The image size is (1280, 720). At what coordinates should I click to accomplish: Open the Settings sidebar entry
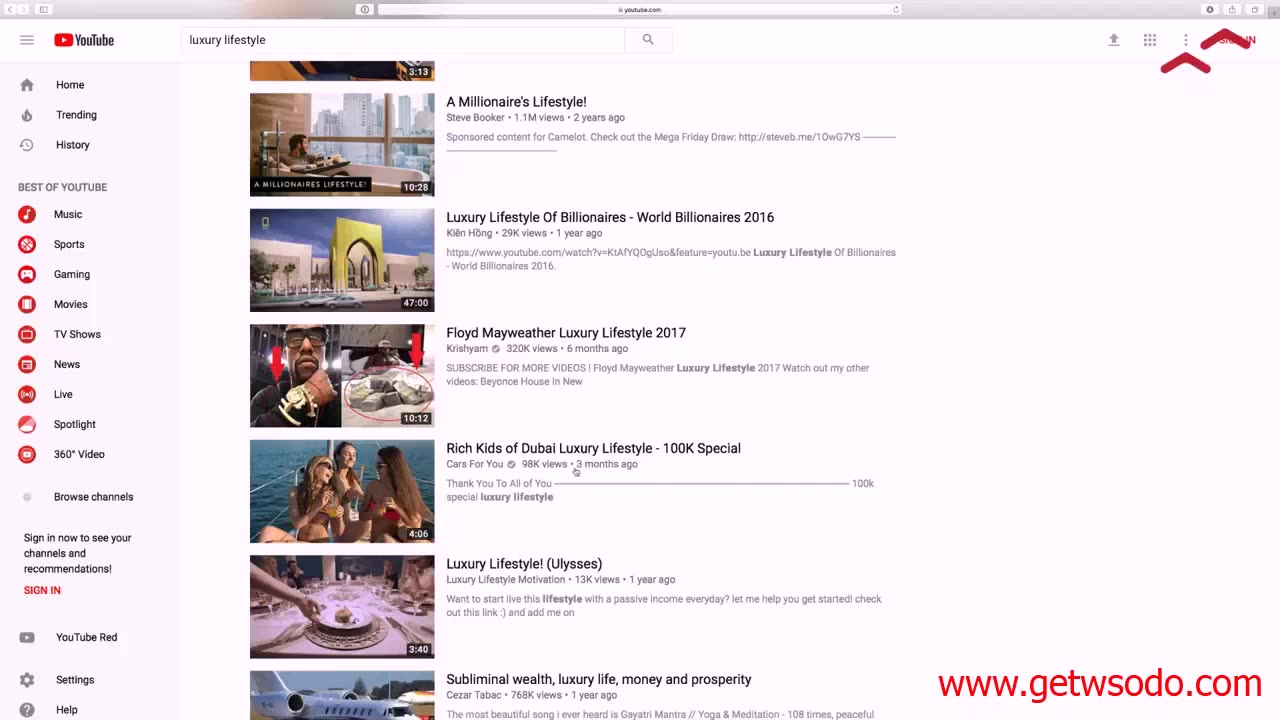(75, 680)
